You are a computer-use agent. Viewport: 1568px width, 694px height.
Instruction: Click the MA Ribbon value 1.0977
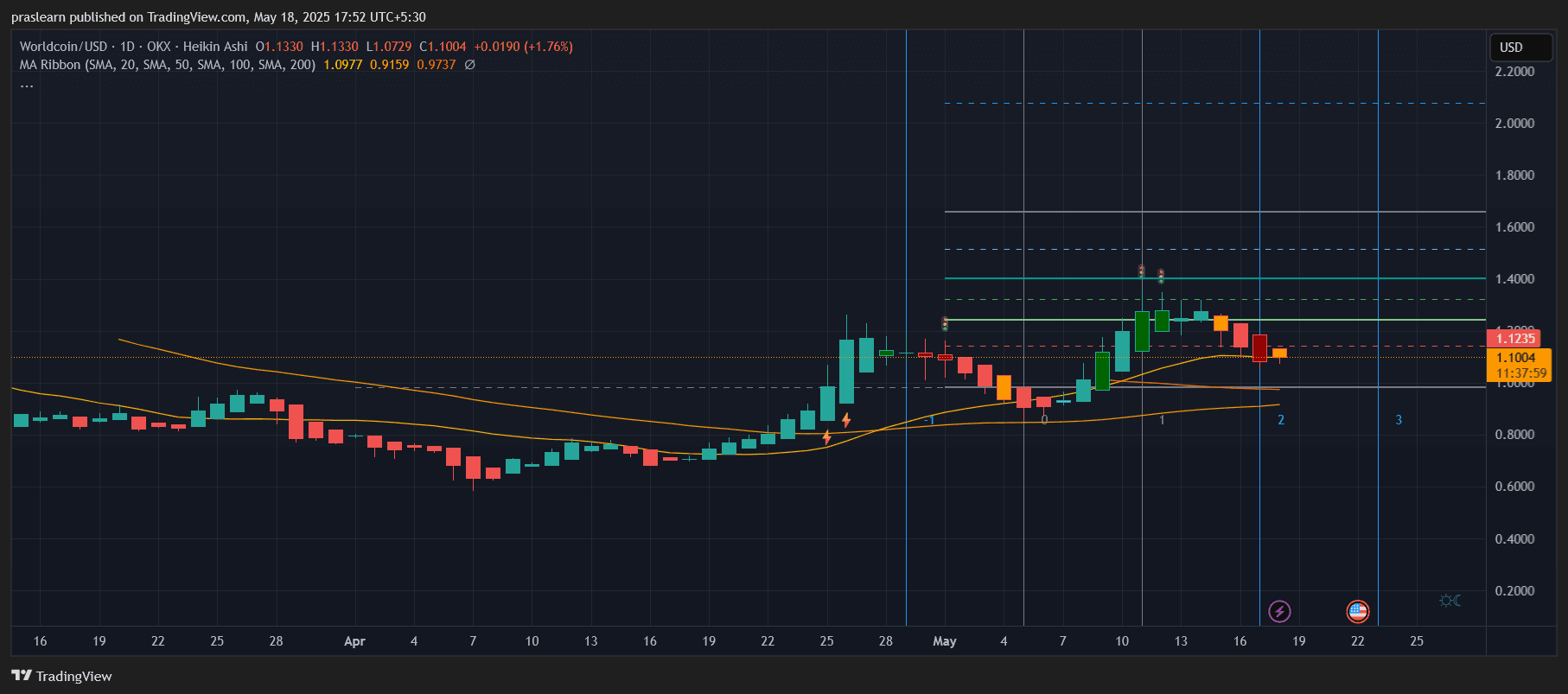click(343, 65)
